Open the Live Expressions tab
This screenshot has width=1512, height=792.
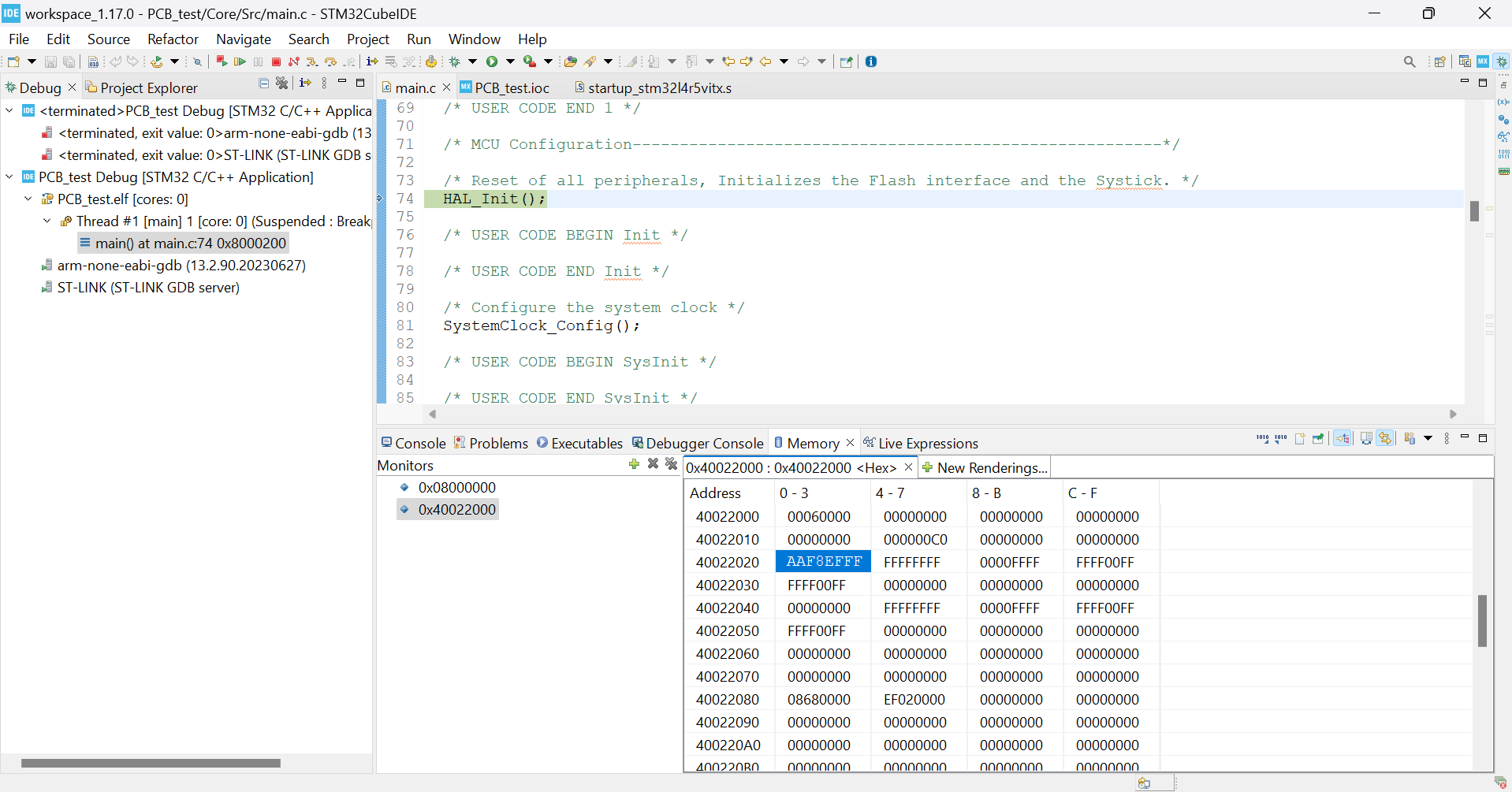pyautogui.click(x=921, y=444)
